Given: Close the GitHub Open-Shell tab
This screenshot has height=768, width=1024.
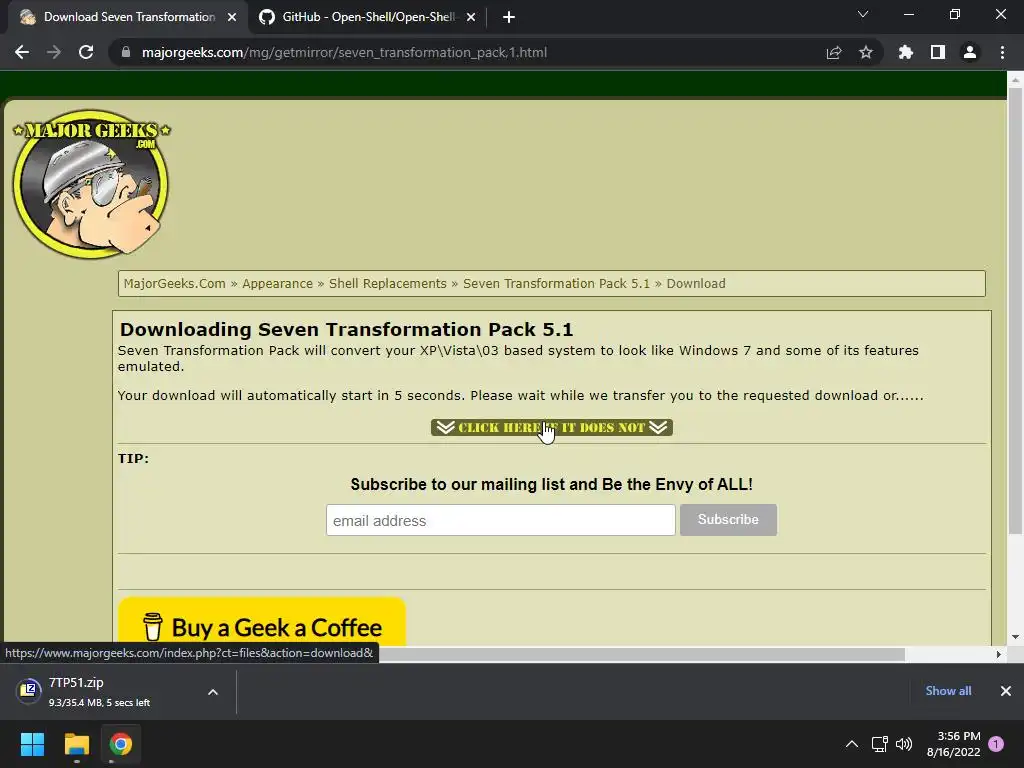Looking at the screenshot, I should pyautogui.click(x=471, y=17).
